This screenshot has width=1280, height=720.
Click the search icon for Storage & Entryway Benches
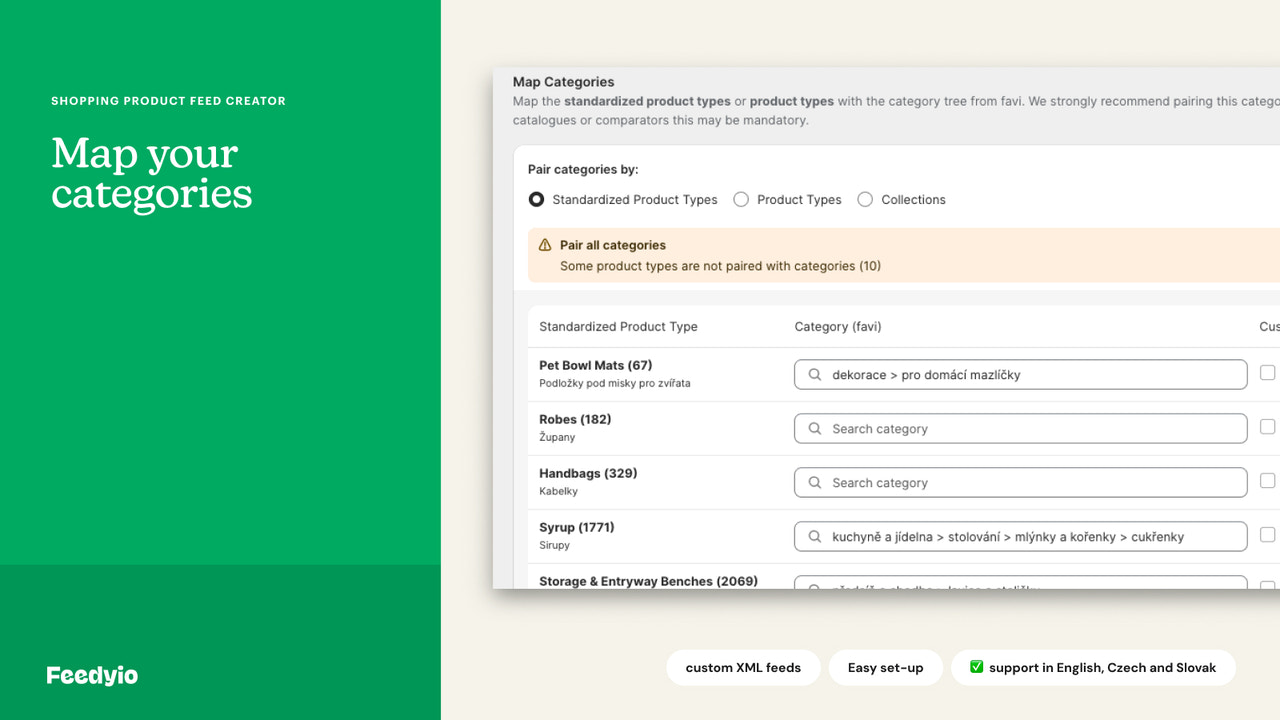pos(814,585)
